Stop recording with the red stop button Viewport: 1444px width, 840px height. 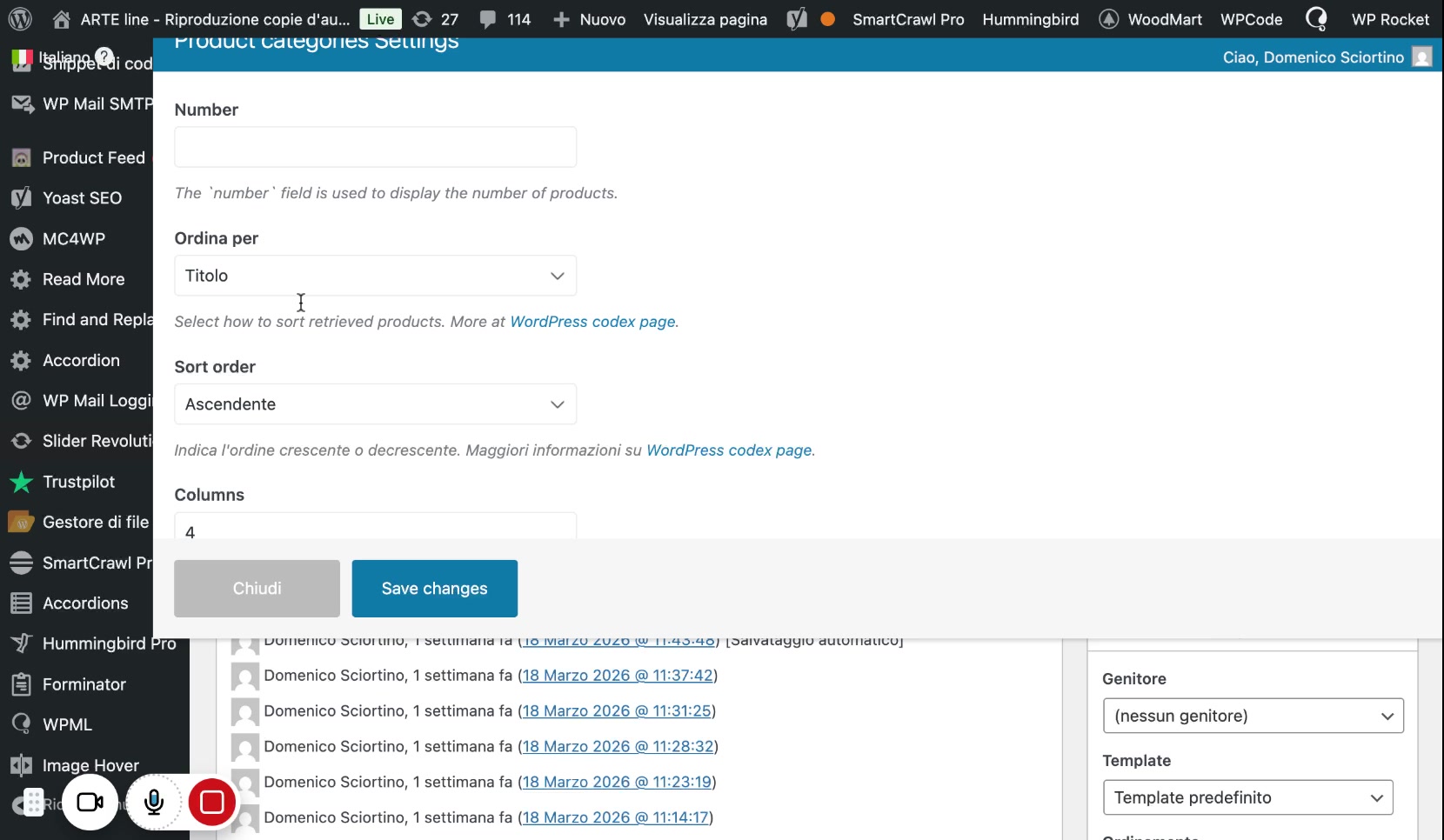coord(212,802)
